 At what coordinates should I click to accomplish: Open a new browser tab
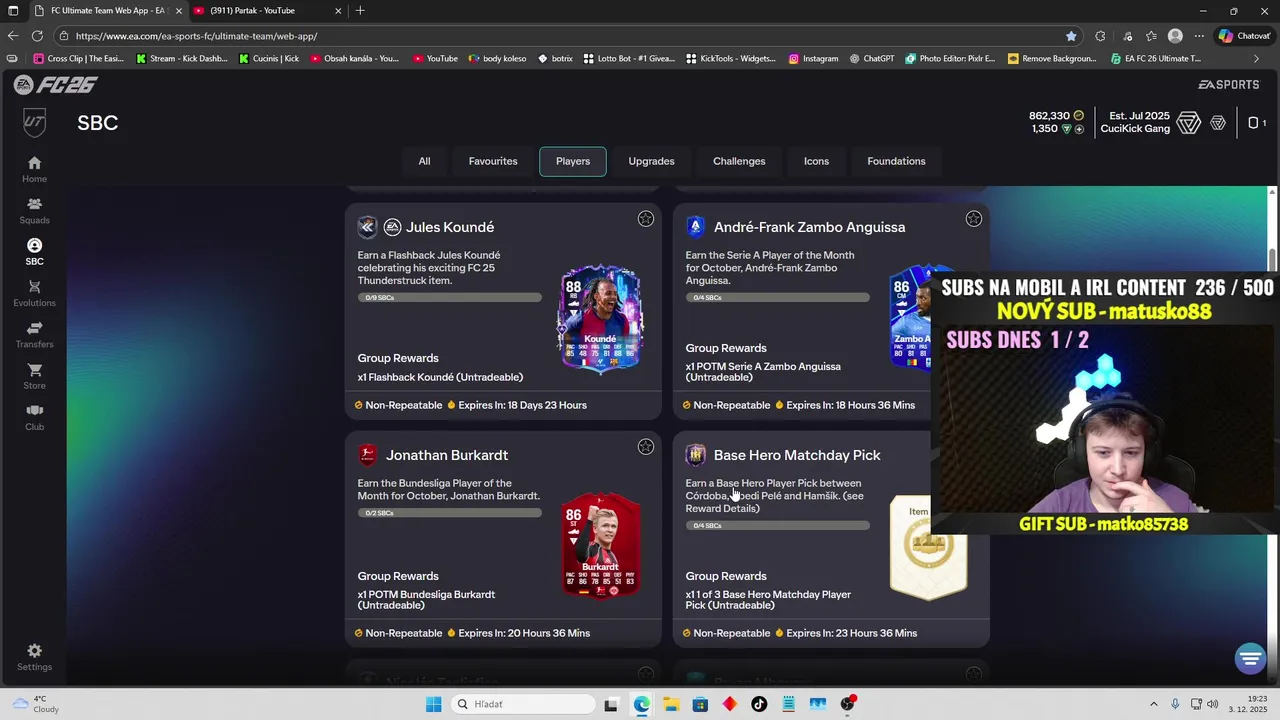(x=360, y=11)
